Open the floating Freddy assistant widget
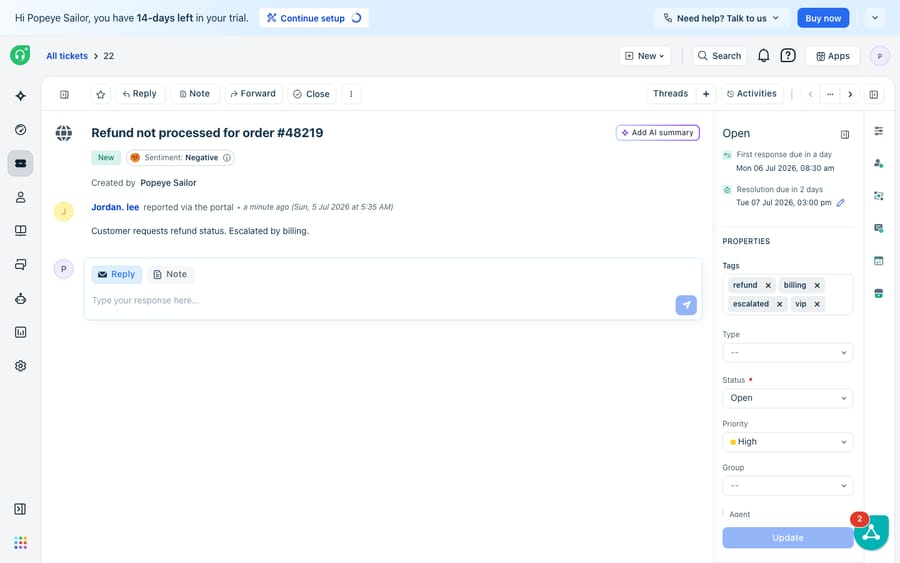 tap(871, 532)
